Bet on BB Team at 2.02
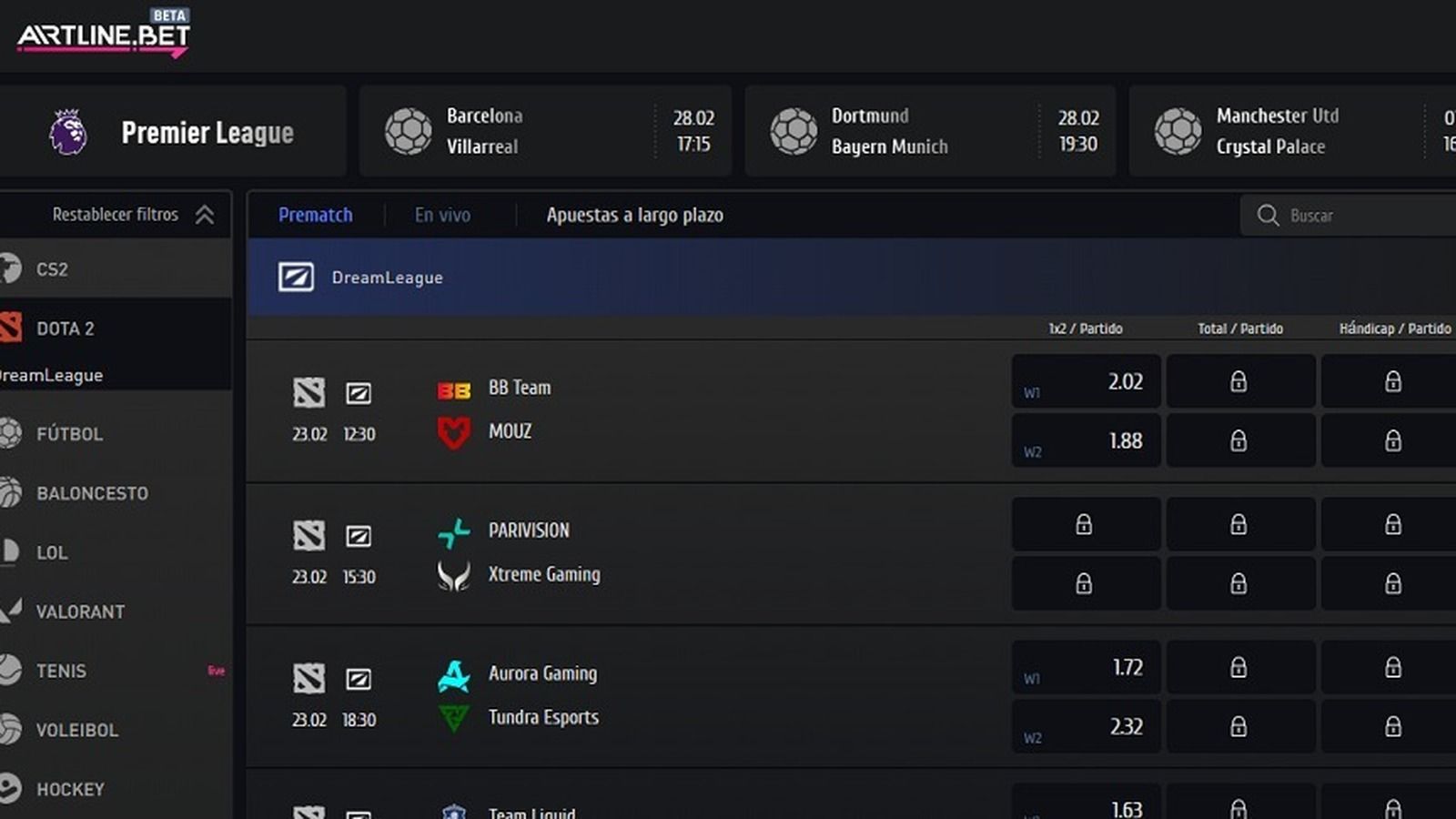 (x=1086, y=381)
